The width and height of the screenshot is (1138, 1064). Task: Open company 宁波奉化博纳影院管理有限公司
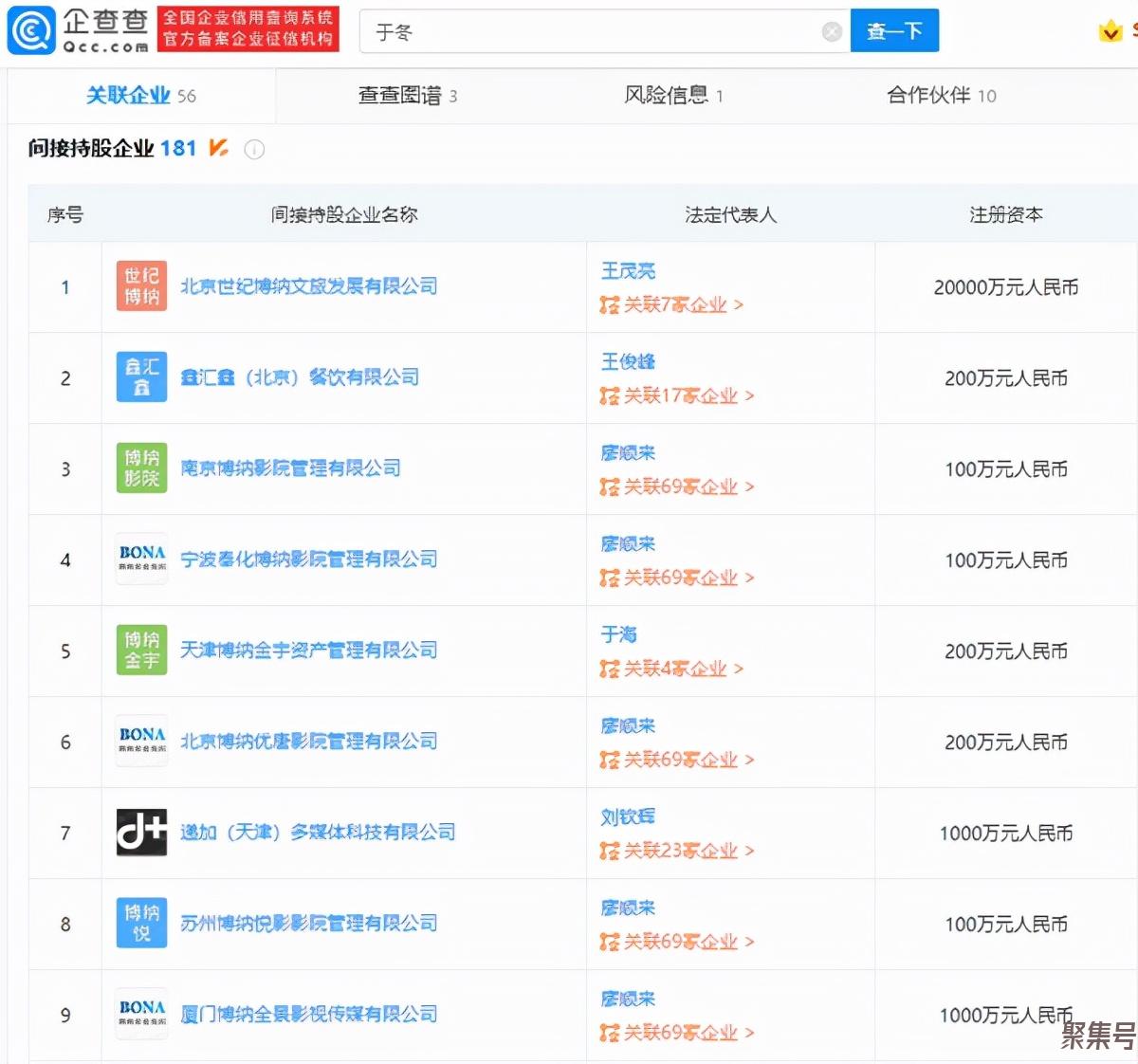coord(309,560)
